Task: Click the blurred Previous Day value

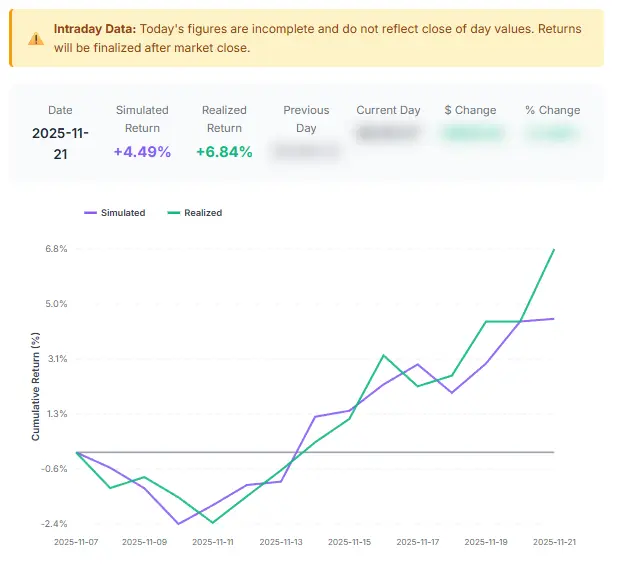Action: (x=306, y=152)
